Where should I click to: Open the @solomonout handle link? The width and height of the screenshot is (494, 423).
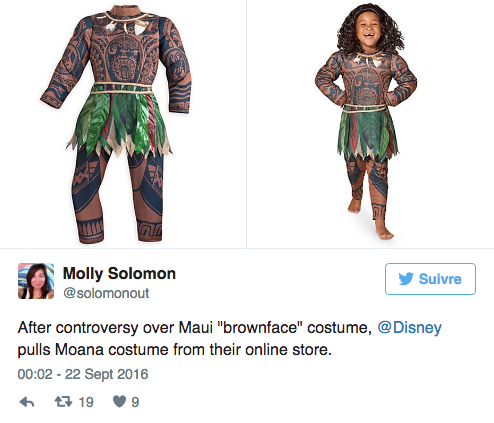click(106, 293)
